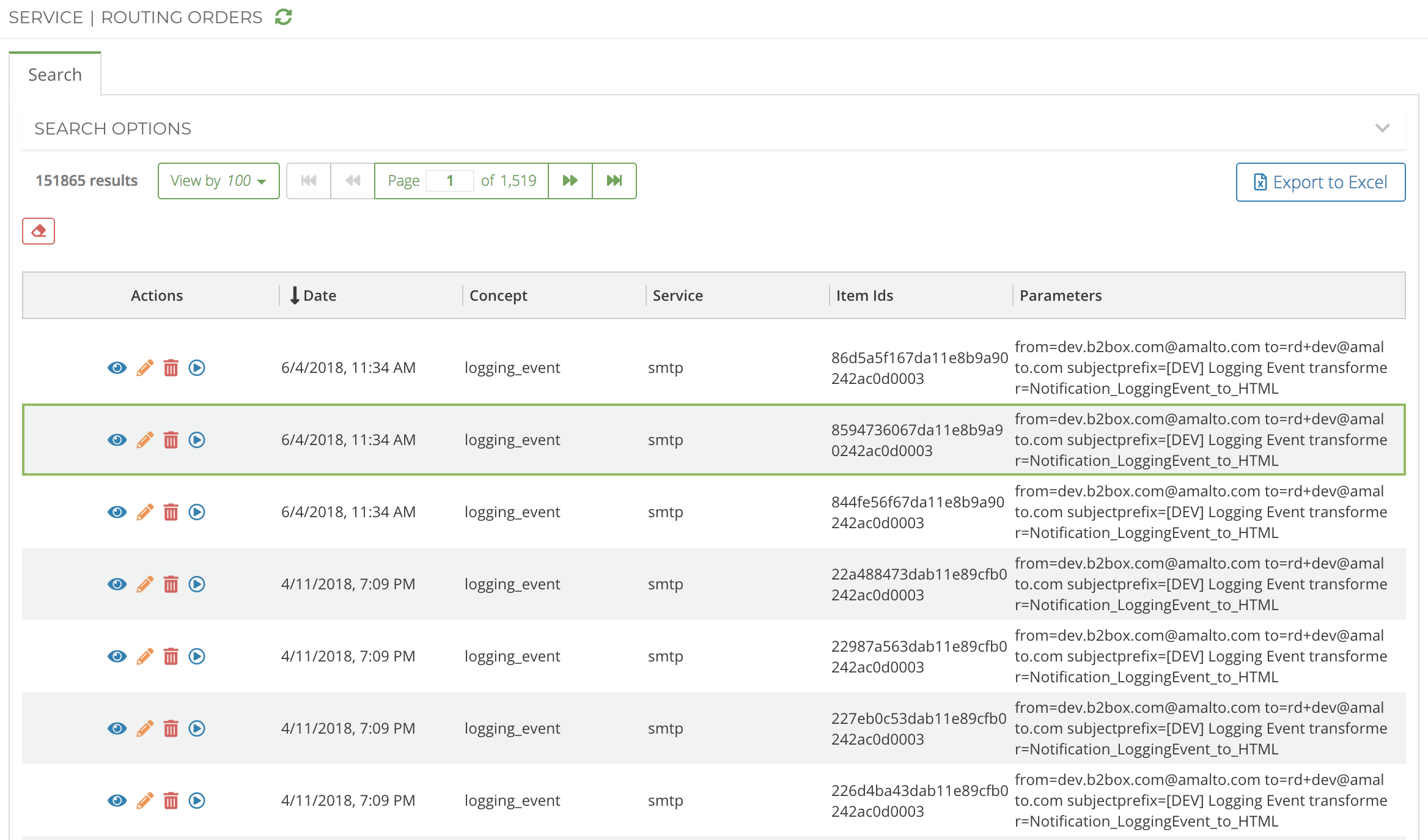View details of order 22987a563dab11e89cfb0
The height and width of the screenshot is (840, 1428).
(117, 656)
